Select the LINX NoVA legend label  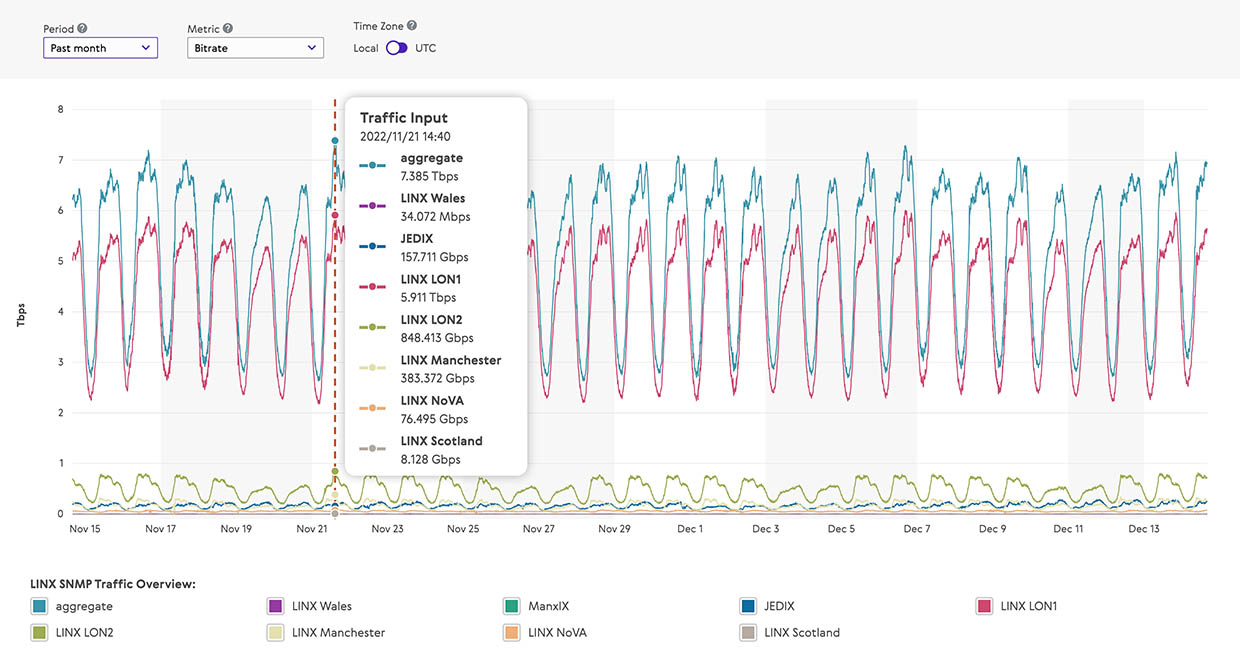tap(558, 632)
